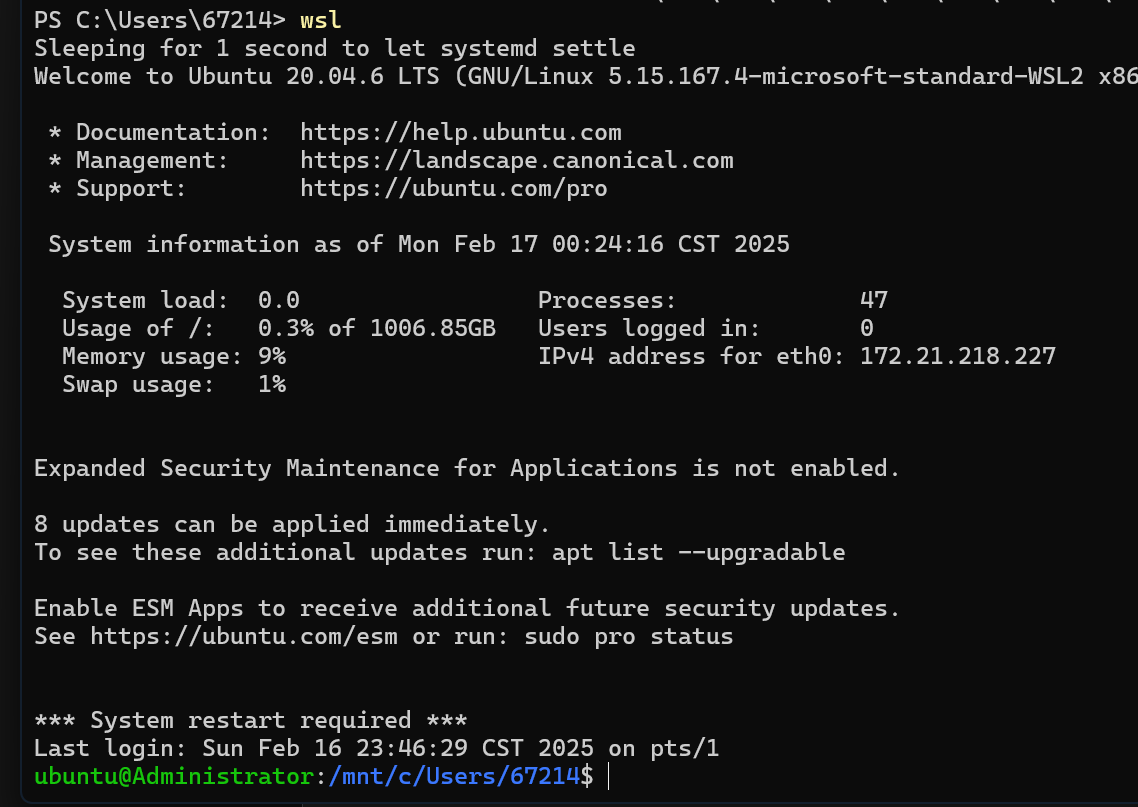
Task: Click the 'PS C:\Users\67214>' prompt
Action: pos(160,20)
